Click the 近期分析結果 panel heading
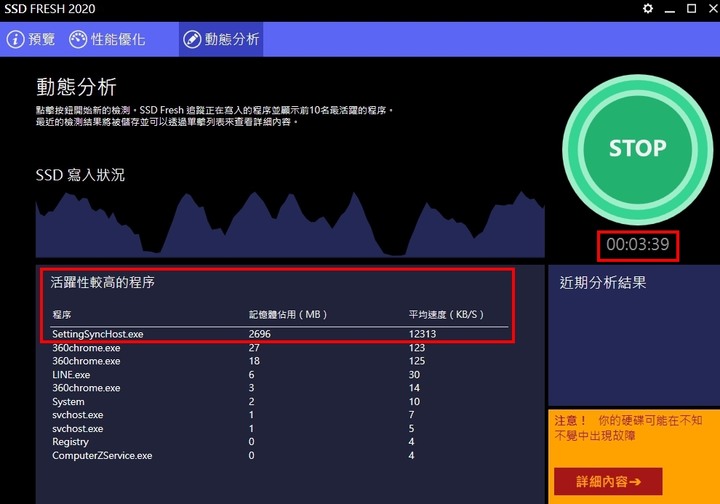The image size is (720, 504). tap(602, 282)
